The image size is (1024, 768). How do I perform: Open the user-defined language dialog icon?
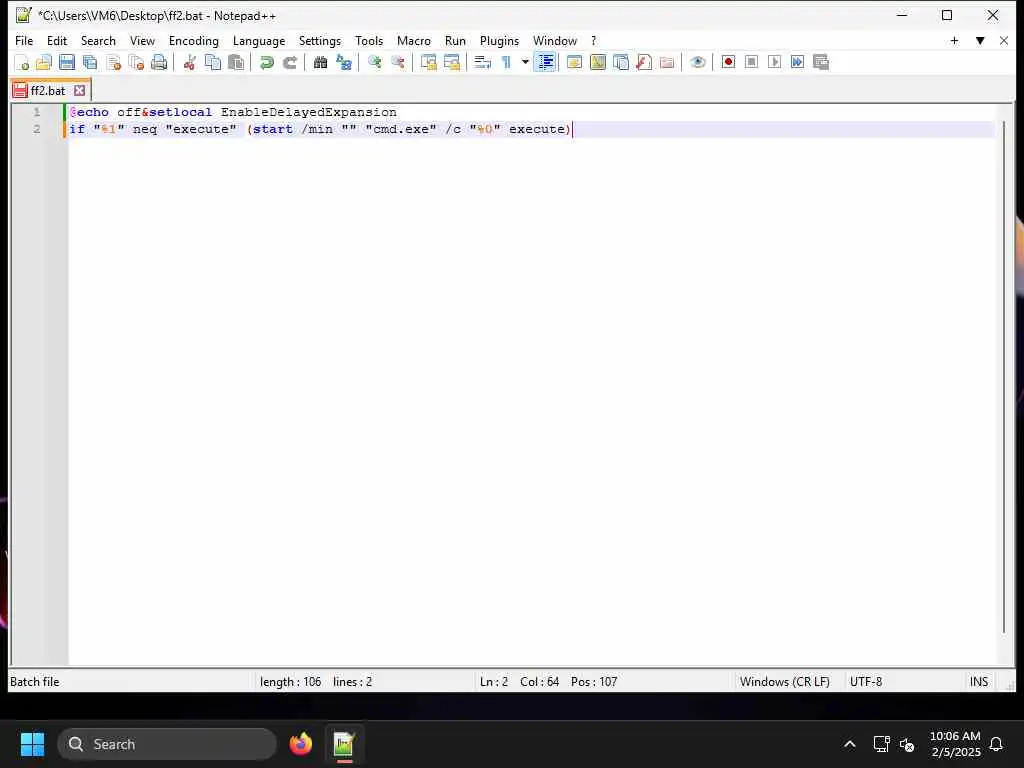click(575, 63)
